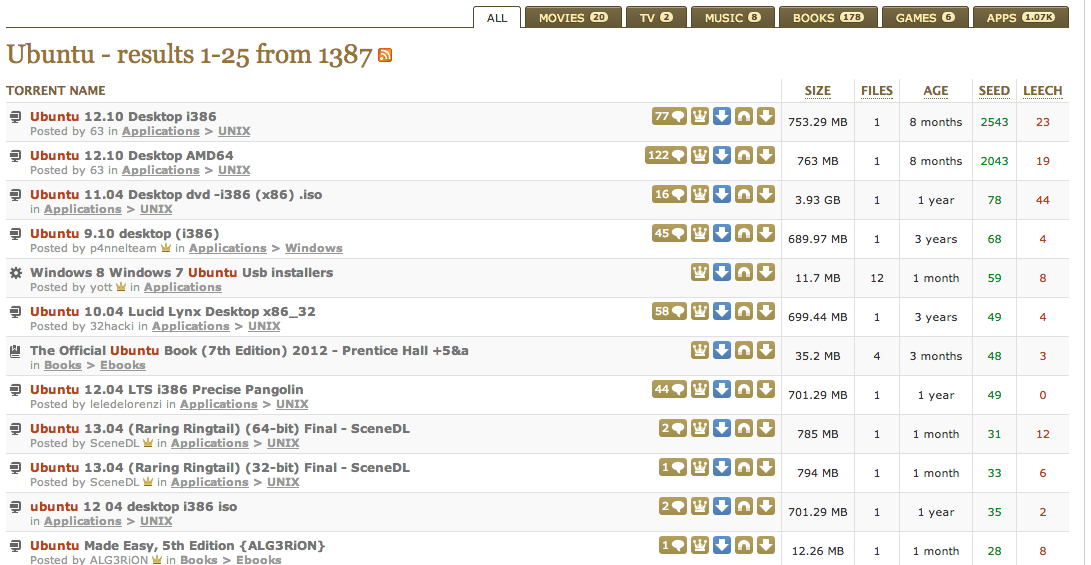Screen dimensions: 1091x565
Task: Open the Ubuntu 12.10 Desktop i386 torrent title
Action: [123, 116]
